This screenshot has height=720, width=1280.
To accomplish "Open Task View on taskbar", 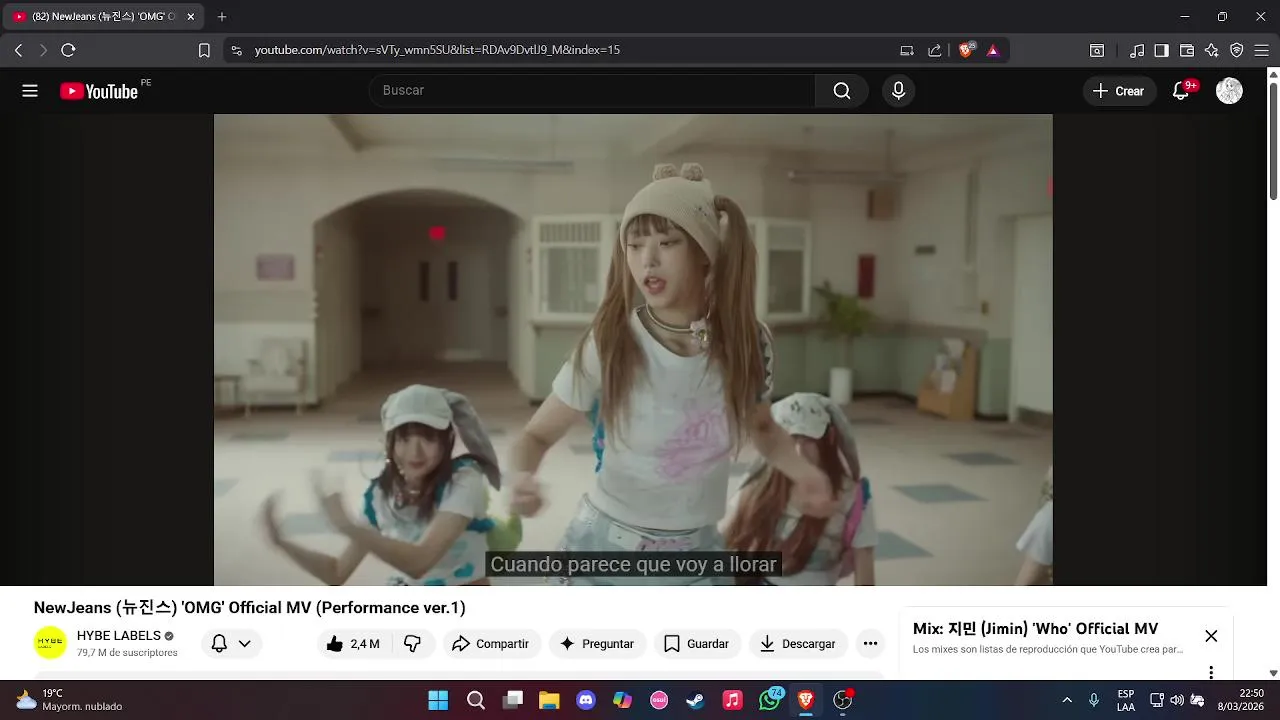I will (513, 700).
